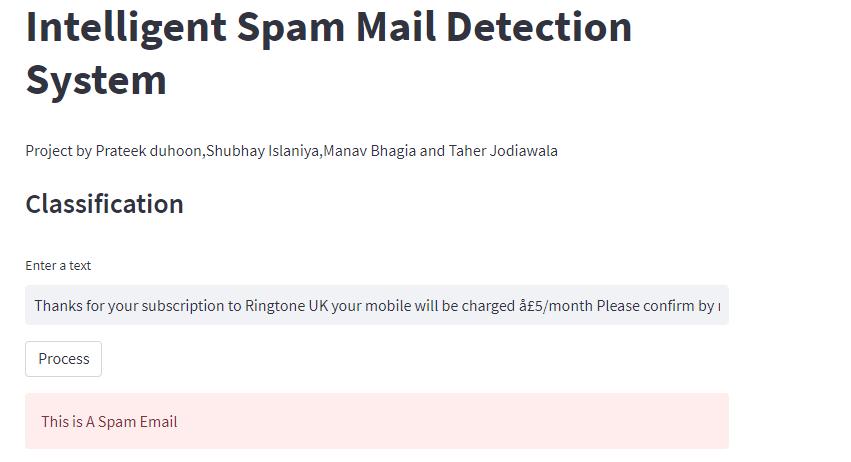851x462 pixels.
Task: Click the Classification subheading
Action: tap(104, 204)
